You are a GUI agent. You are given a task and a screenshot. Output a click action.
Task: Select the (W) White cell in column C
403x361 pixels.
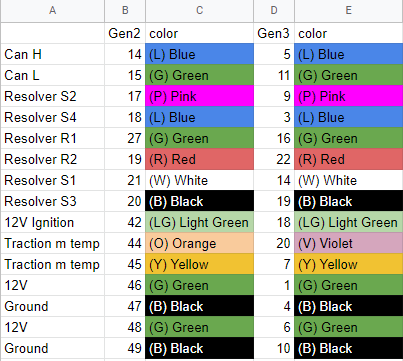199,180
